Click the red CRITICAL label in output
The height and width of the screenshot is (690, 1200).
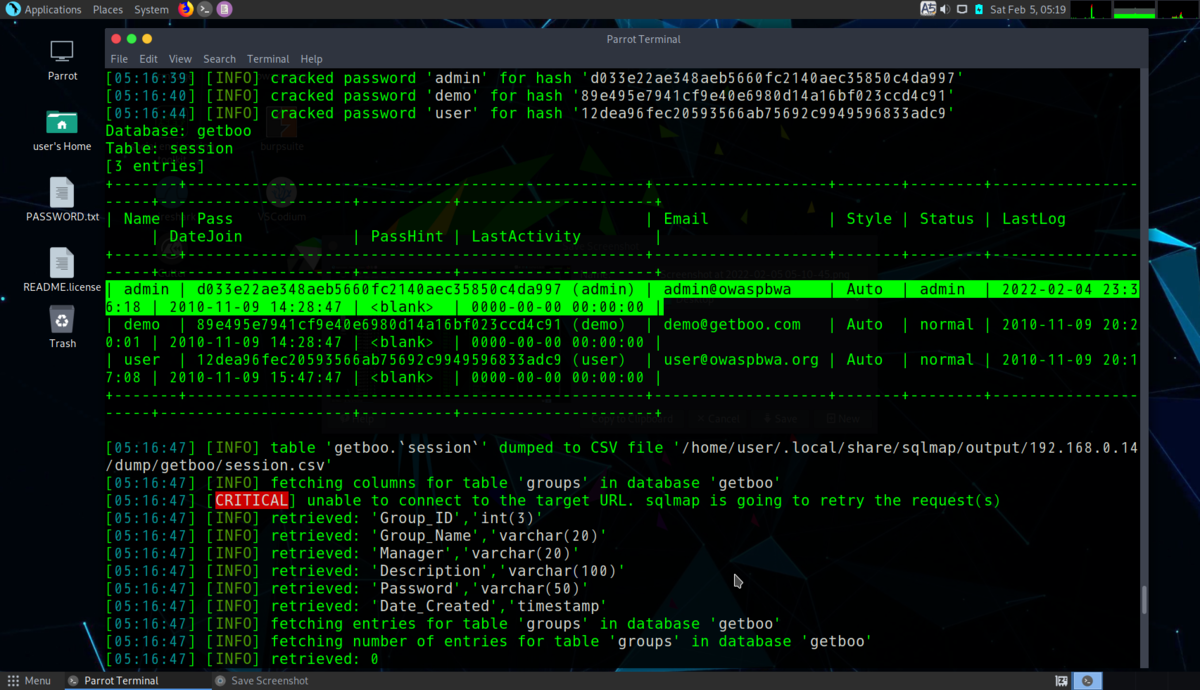pos(252,500)
